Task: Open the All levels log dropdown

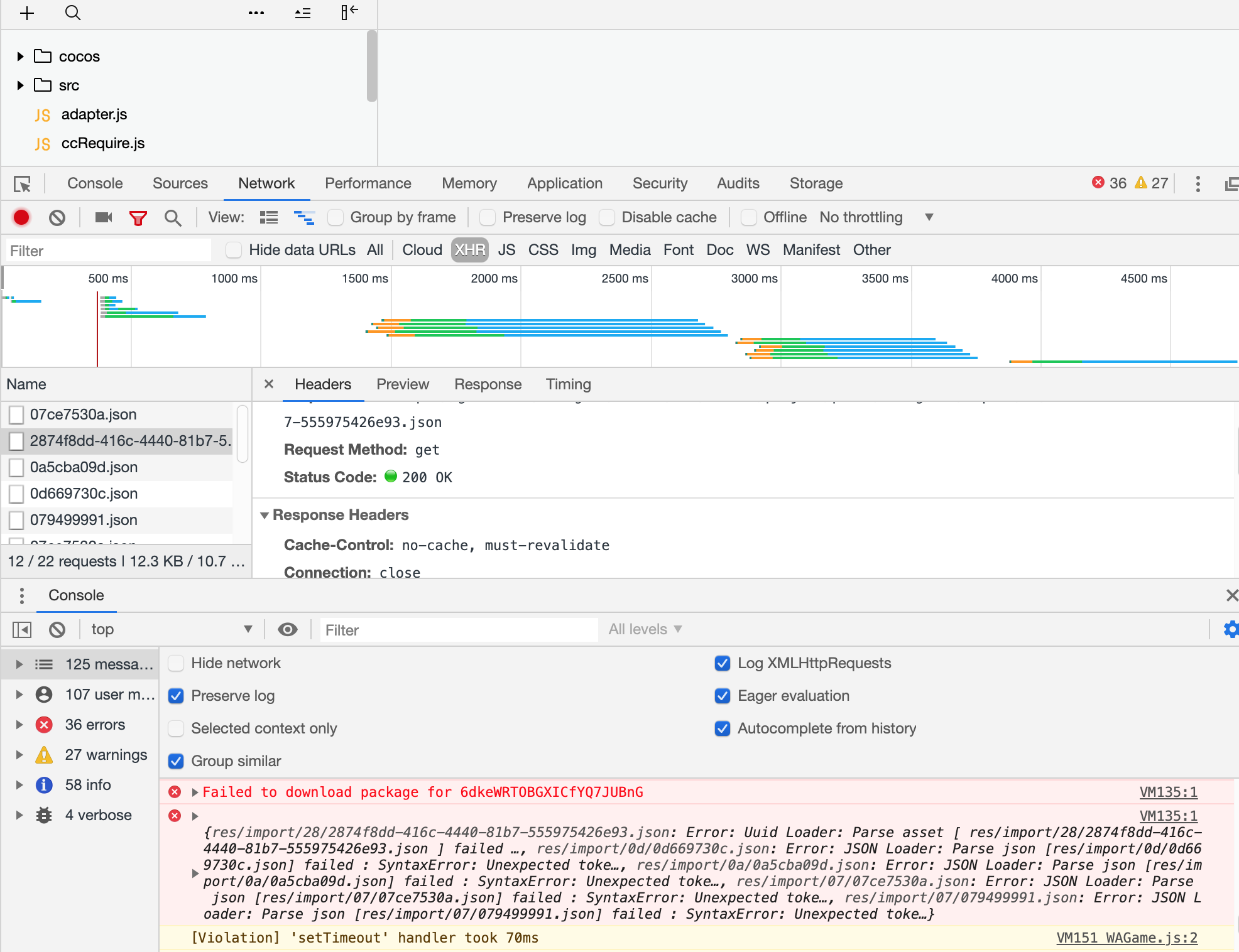Action: point(645,629)
